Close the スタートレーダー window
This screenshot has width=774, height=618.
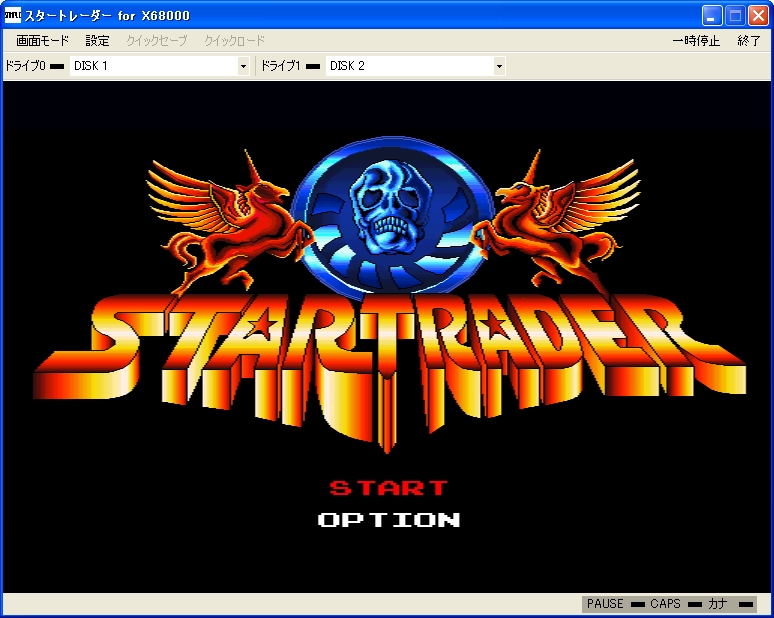point(758,16)
